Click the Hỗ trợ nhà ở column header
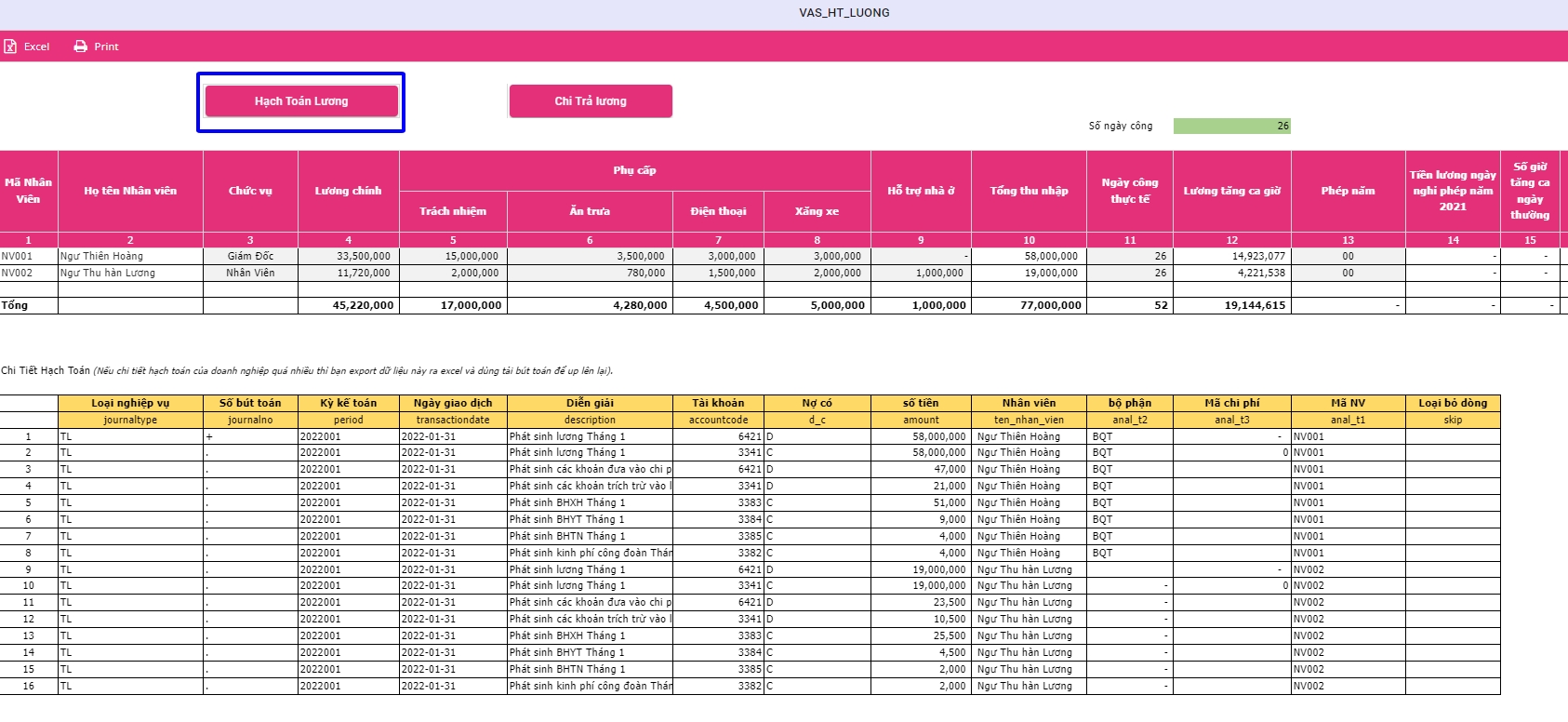Viewport: 1568px width, 722px height. click(x=921, y=191)
